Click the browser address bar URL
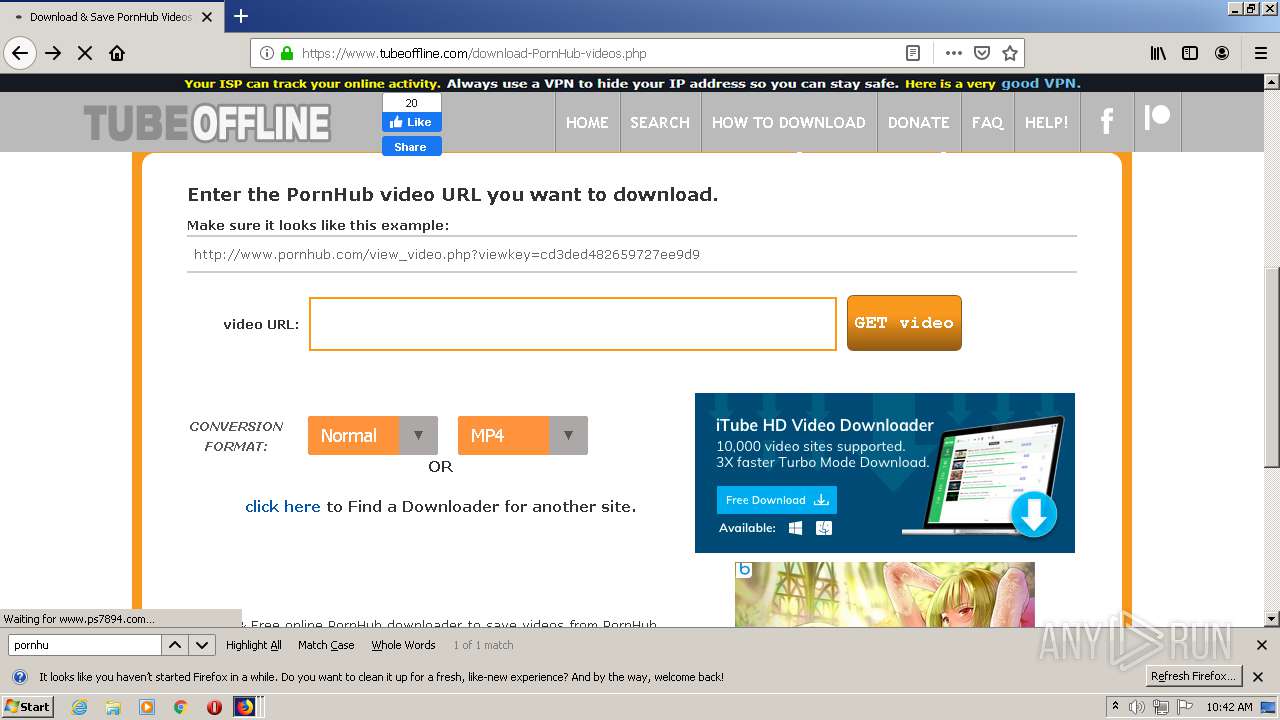Screen dimensions: 1280x720 474,53
